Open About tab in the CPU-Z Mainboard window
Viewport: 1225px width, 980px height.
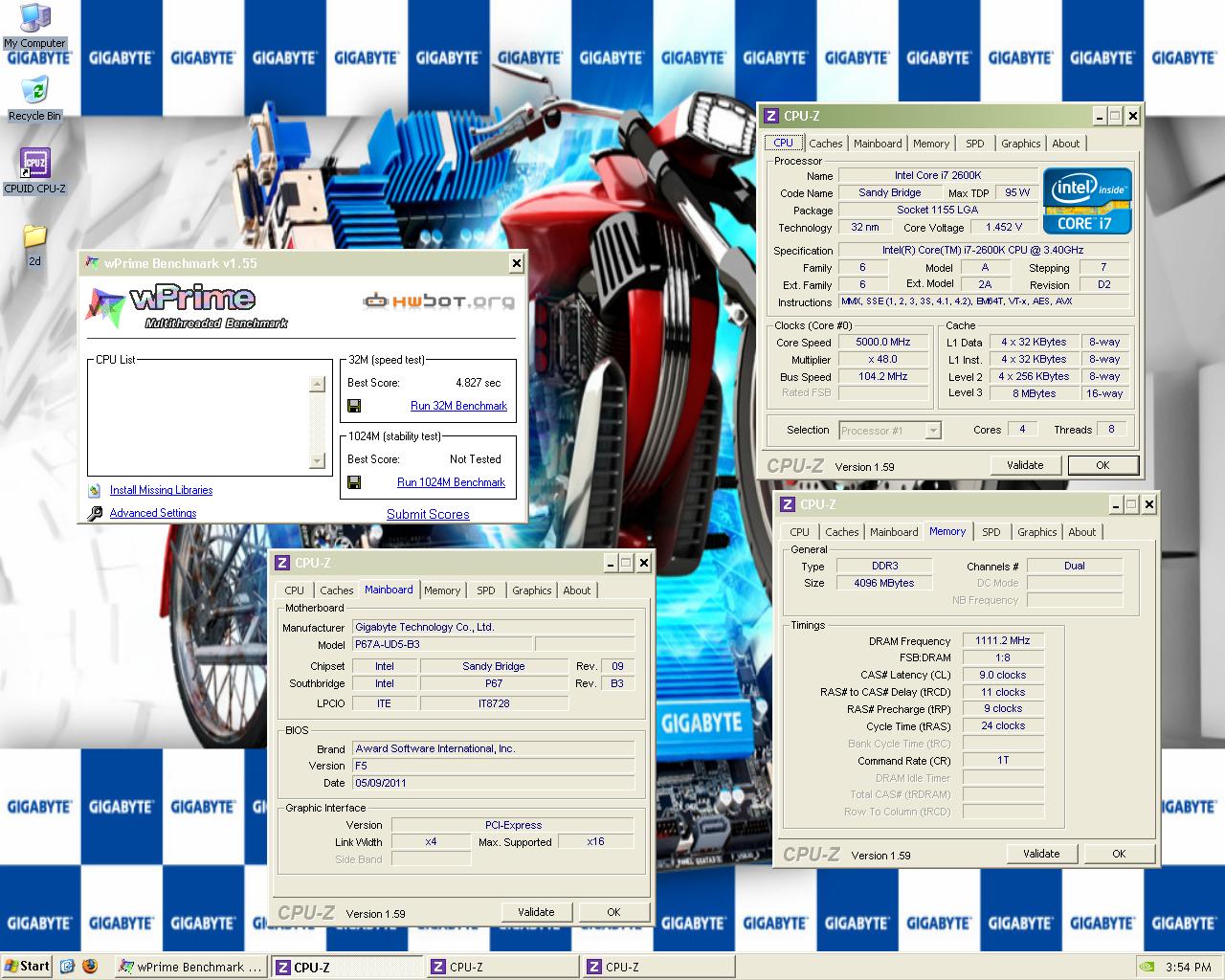click(x=577, y=590)
